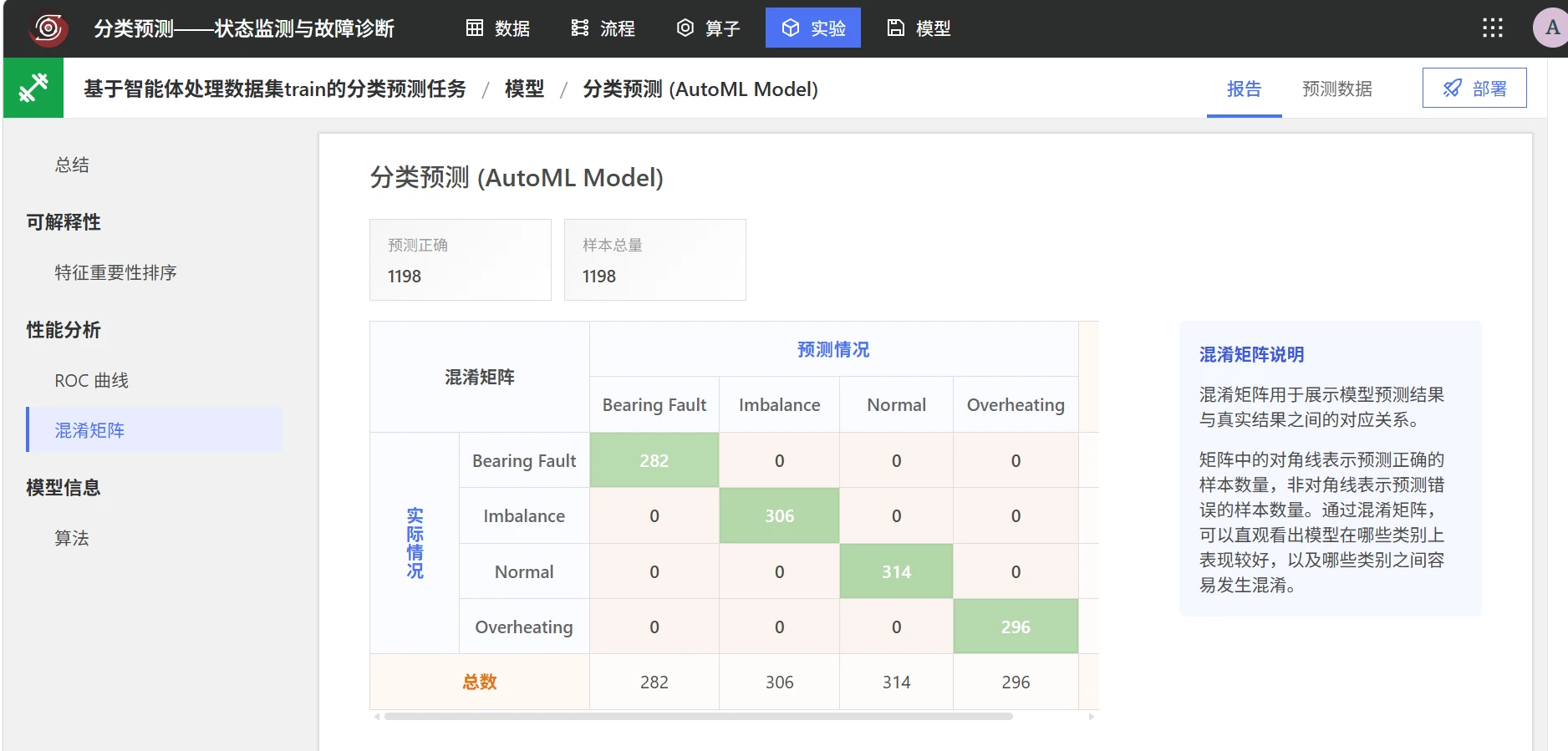
Task: Click the 实际情况 vertical label
Action: coord(415,543)
